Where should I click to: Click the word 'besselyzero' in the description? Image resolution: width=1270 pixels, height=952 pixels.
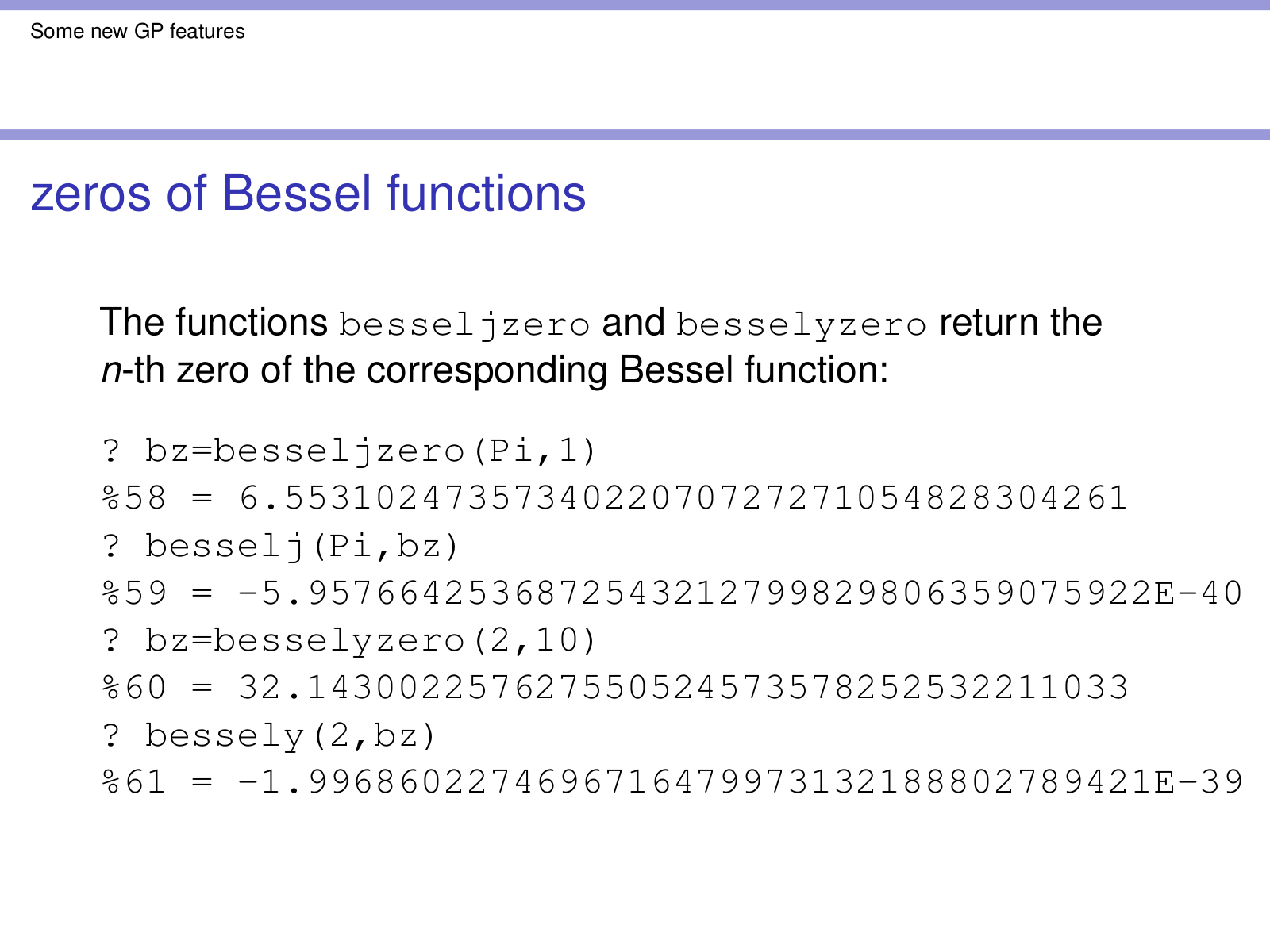pos(801,324)
